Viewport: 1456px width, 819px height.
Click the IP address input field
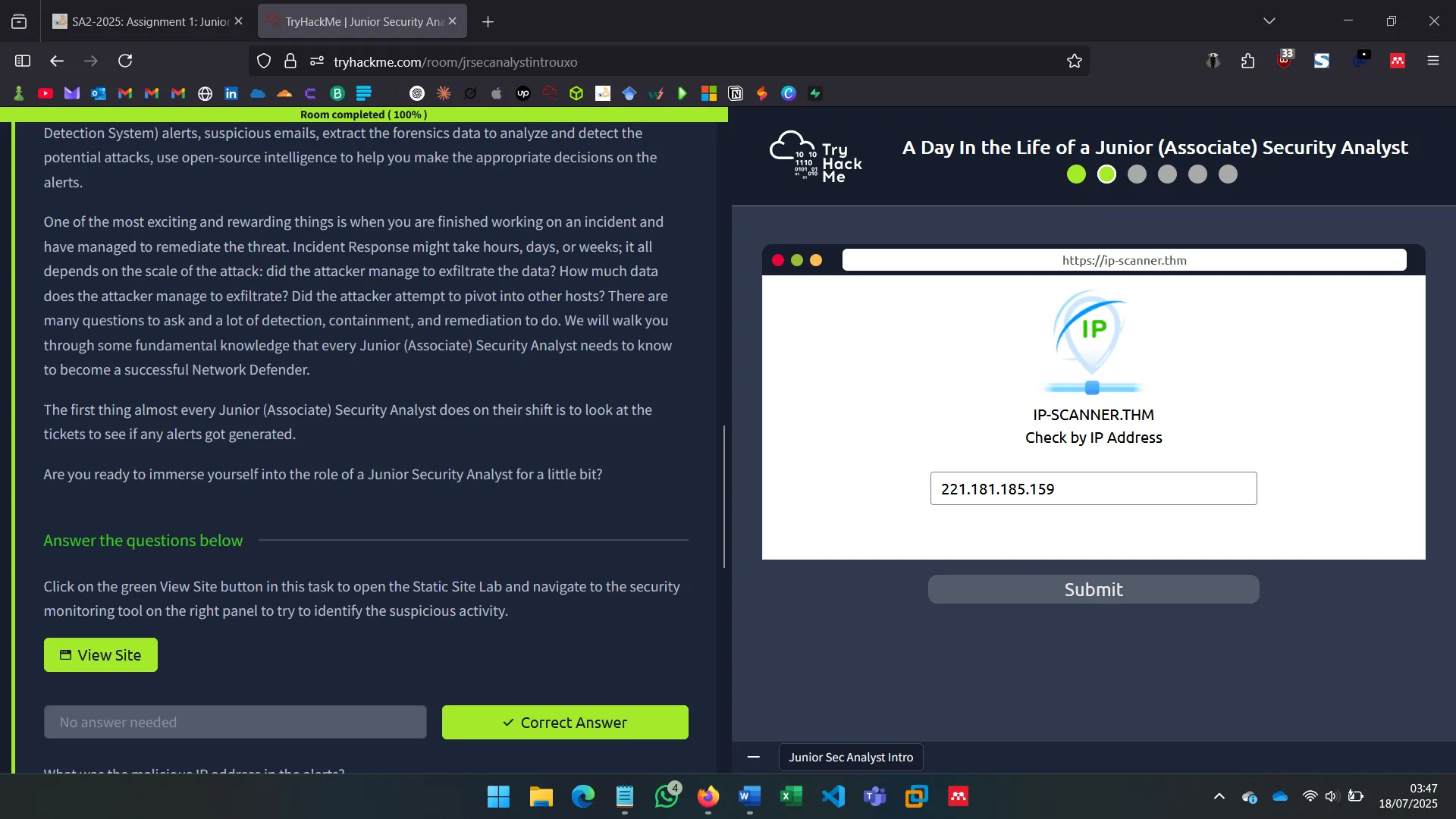point(1093,488)
